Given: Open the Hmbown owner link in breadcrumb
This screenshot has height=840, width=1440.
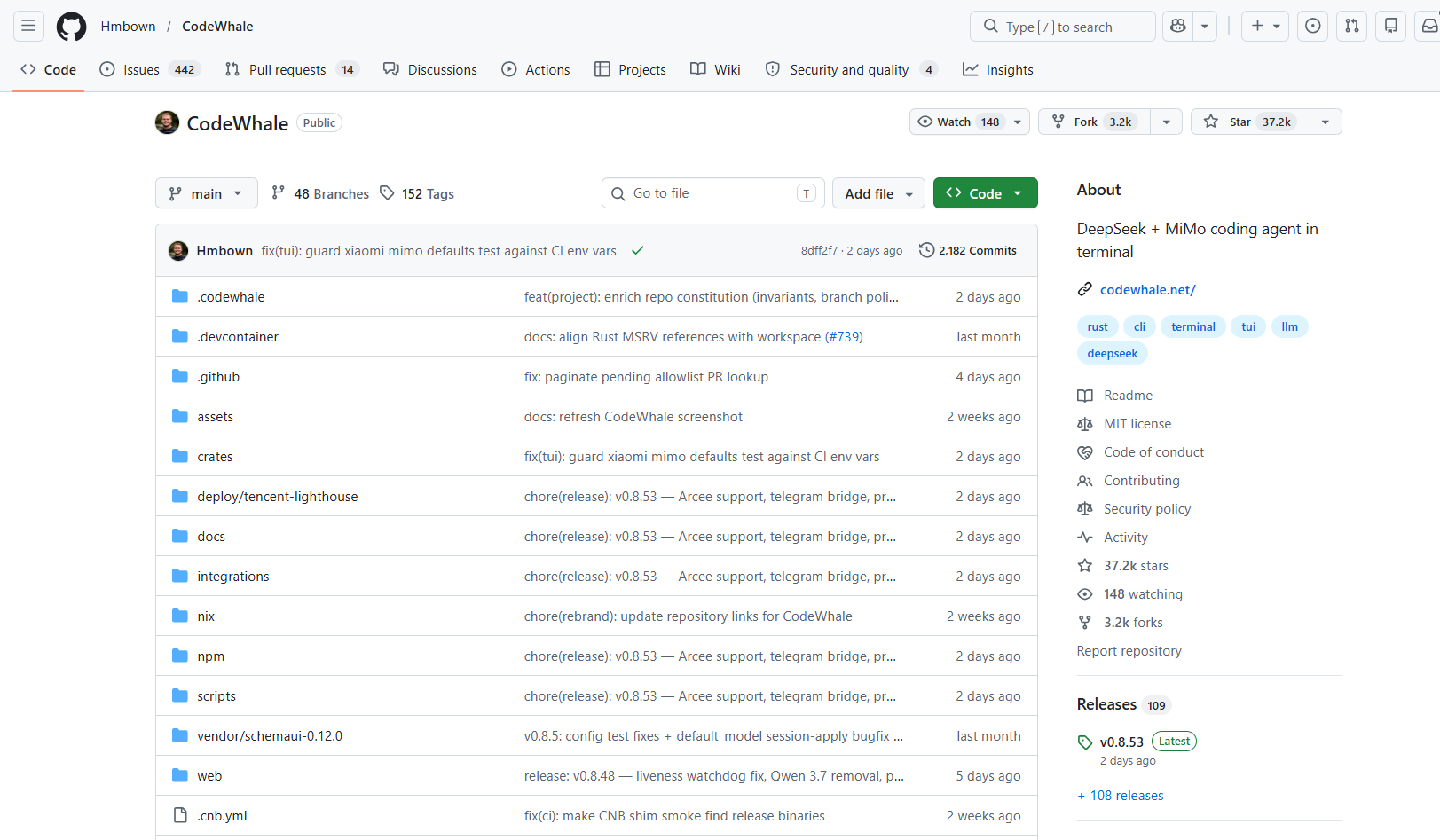Looking at the screenshot, I should (129, 27).
